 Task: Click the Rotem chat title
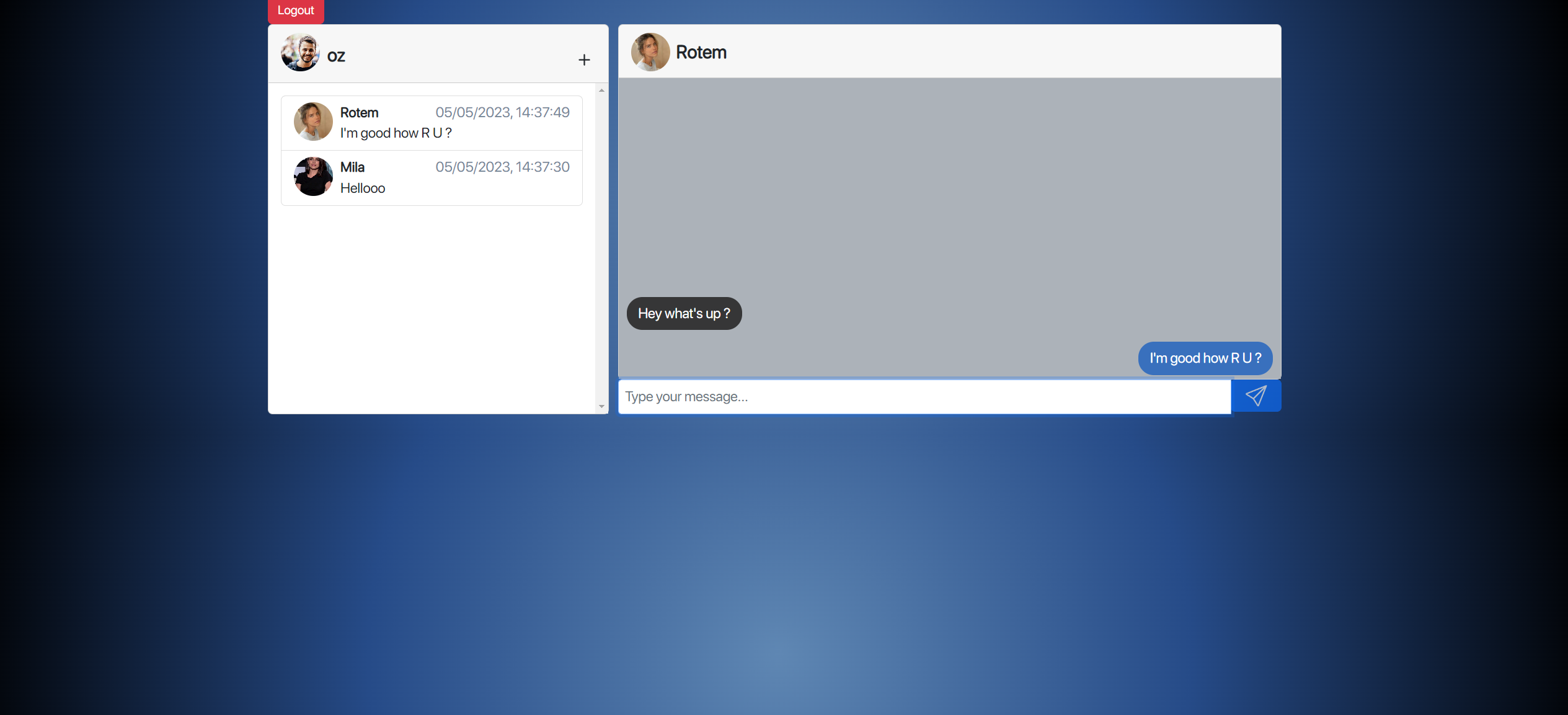pyautogui.click(x=701, y=52)
